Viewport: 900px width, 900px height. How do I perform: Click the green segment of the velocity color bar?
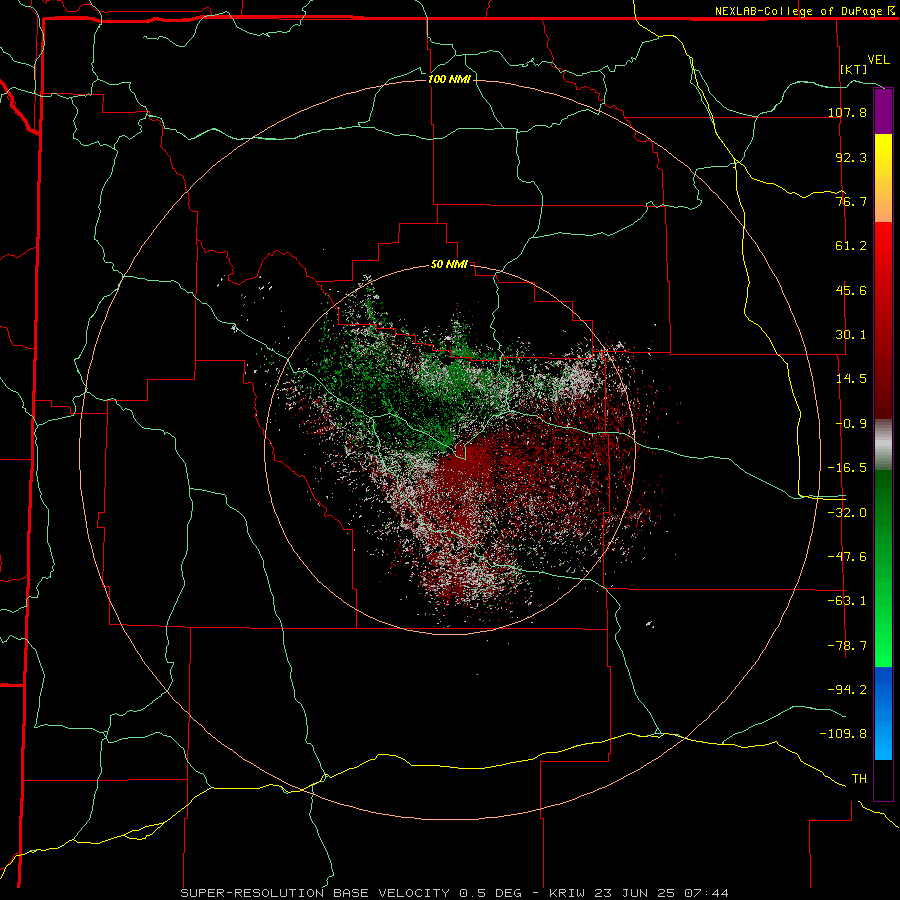883,568
